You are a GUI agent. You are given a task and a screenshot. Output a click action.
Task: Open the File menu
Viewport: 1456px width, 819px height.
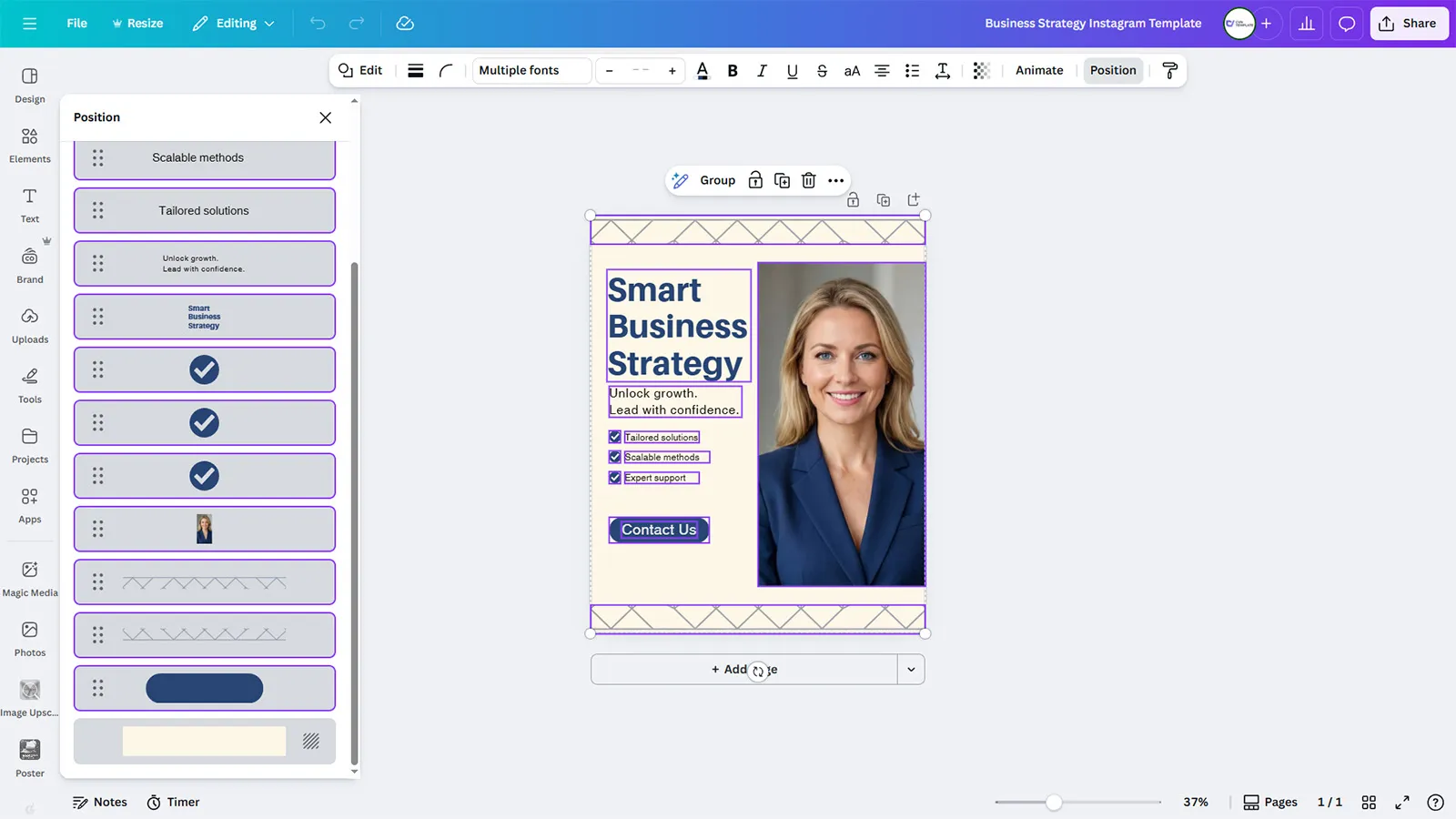76,24
